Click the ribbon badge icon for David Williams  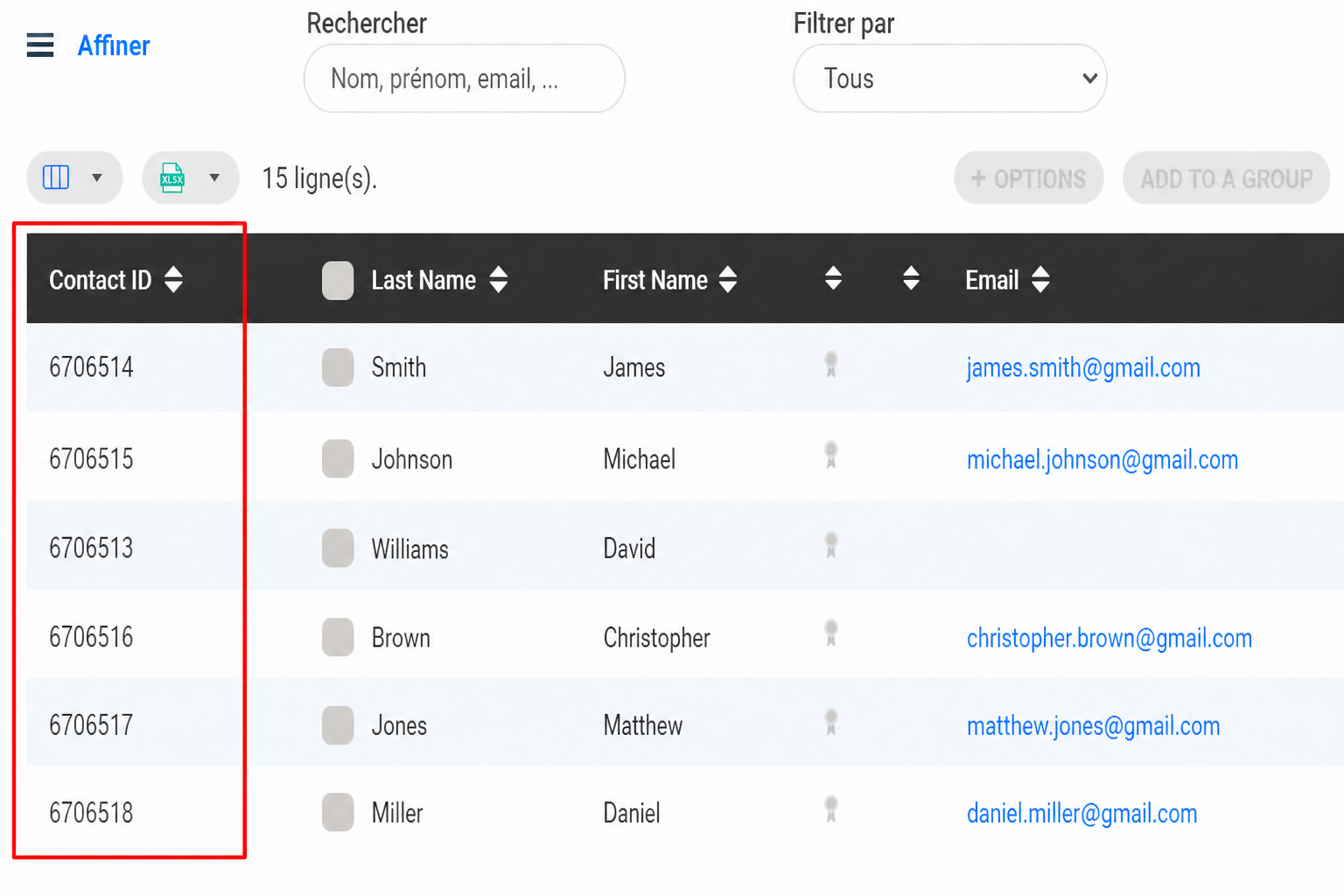coord(831,545)
